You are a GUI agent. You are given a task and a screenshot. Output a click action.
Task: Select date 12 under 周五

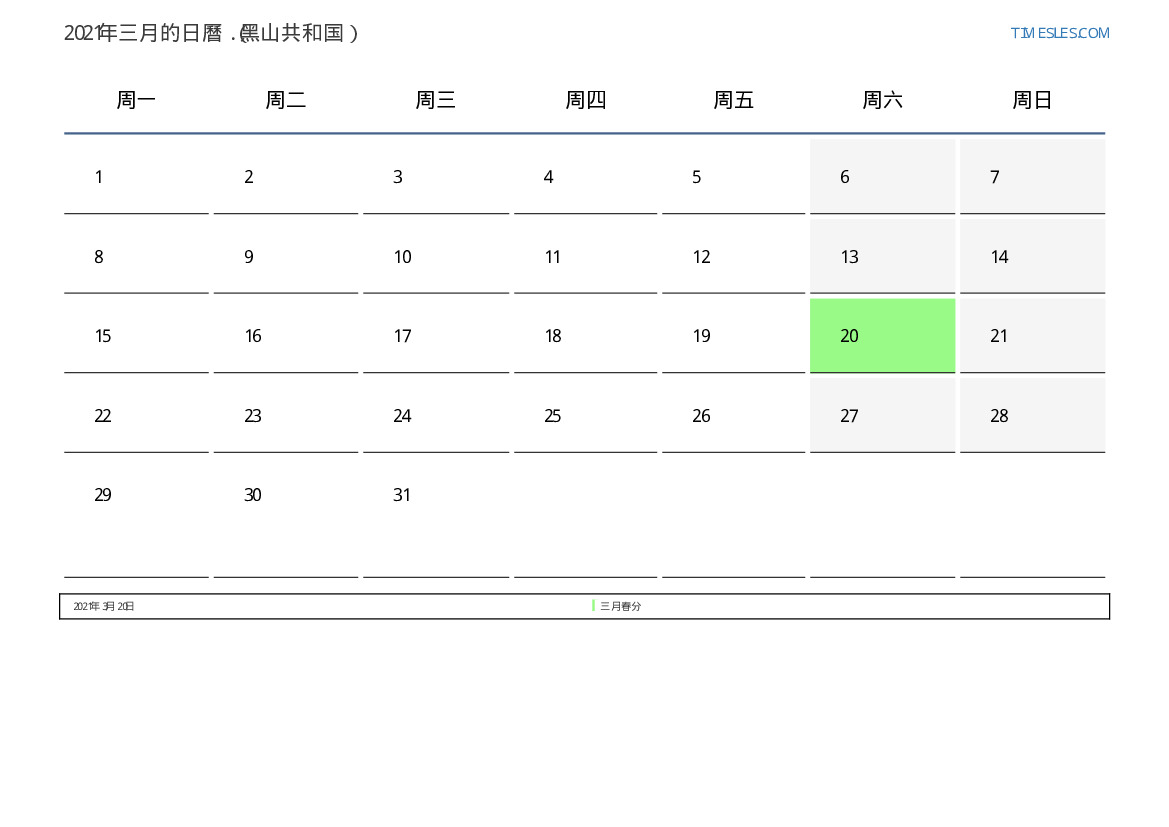point(734,257)
